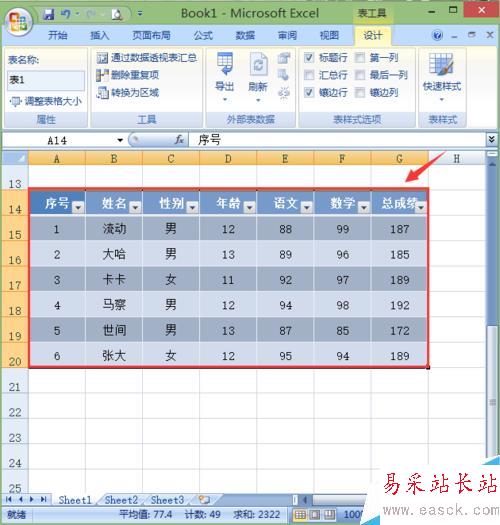This screenshot has height=525, width=500.
Task: Switch to Page Break Preview
Action: [x=329, y=514]
